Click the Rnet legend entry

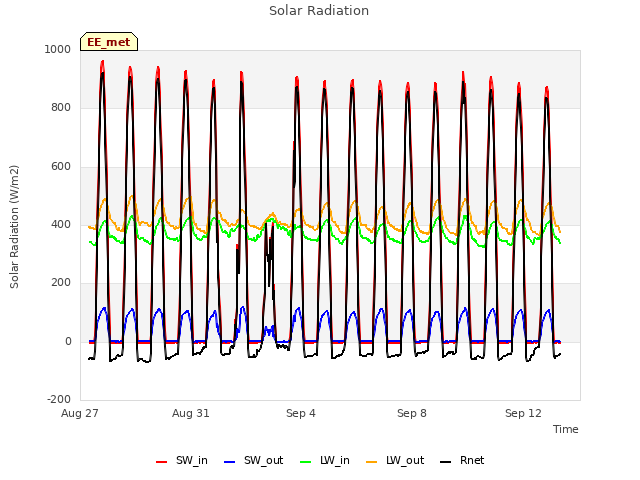[462, 461]
